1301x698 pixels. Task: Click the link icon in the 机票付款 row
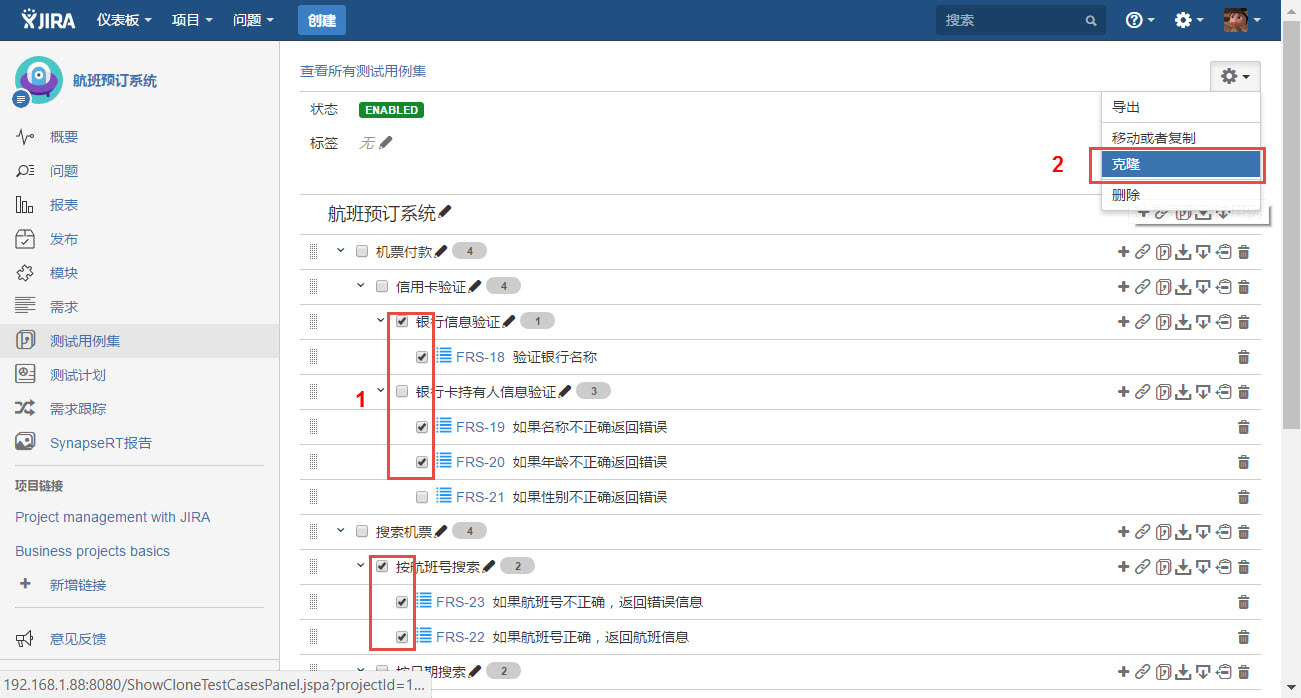(x=1142, y=252)
